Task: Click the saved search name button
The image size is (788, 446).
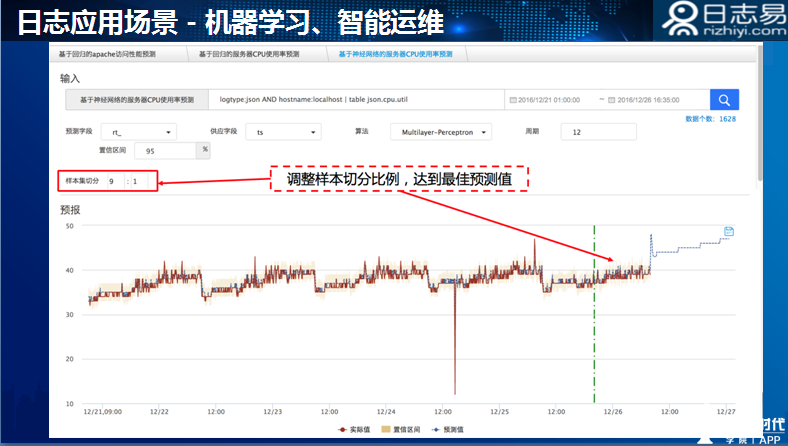Action: pos(137,101)
